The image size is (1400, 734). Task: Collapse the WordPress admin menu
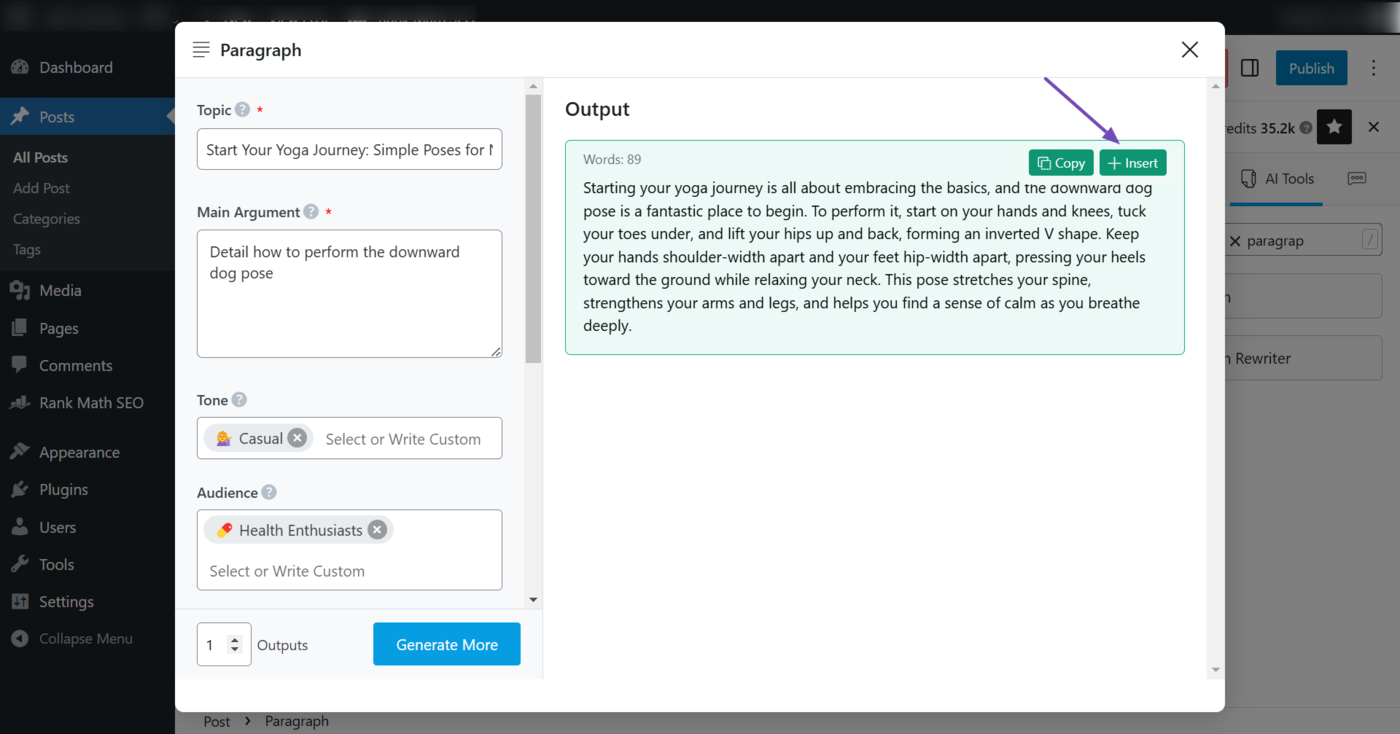tap(72, 638)
